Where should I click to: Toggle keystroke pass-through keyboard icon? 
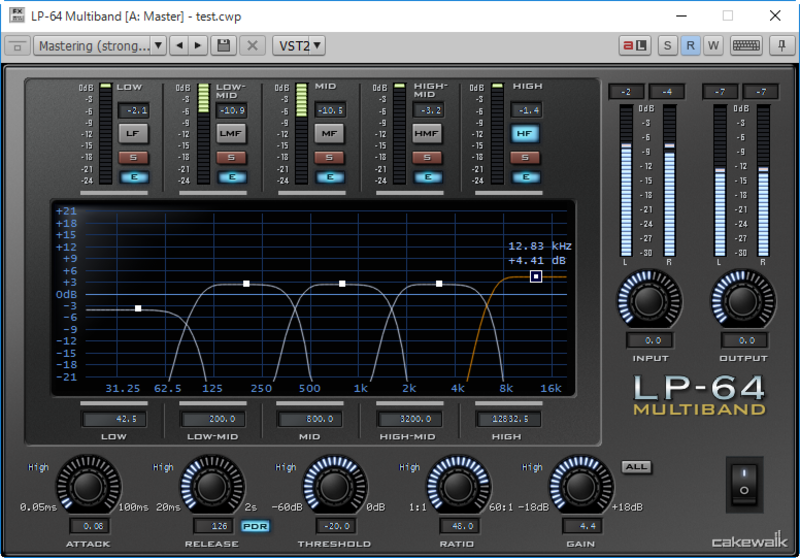[x=746, y=46]
